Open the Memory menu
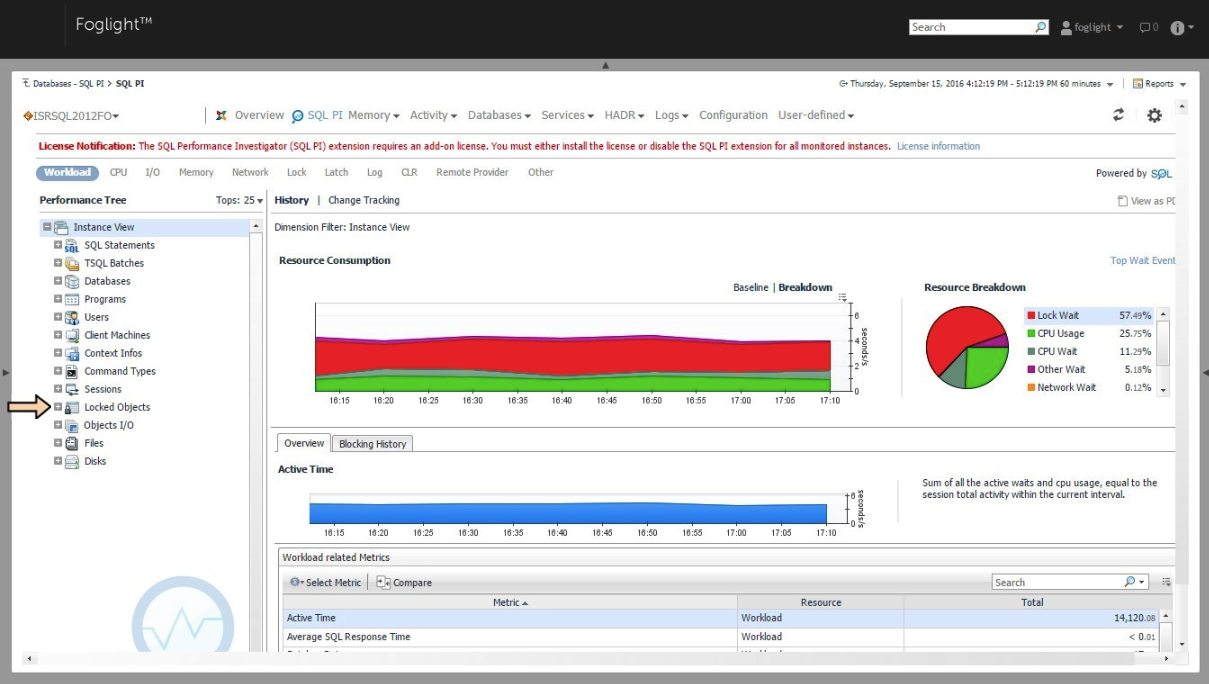Viewport: 1209px width, 684px height. (x=374, y=115)
